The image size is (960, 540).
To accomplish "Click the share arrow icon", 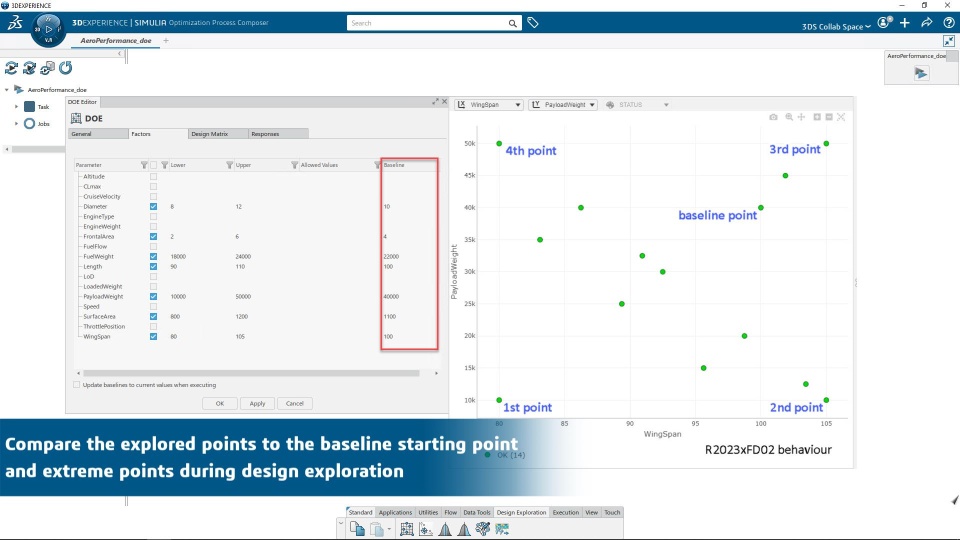I will coord(926,23).
